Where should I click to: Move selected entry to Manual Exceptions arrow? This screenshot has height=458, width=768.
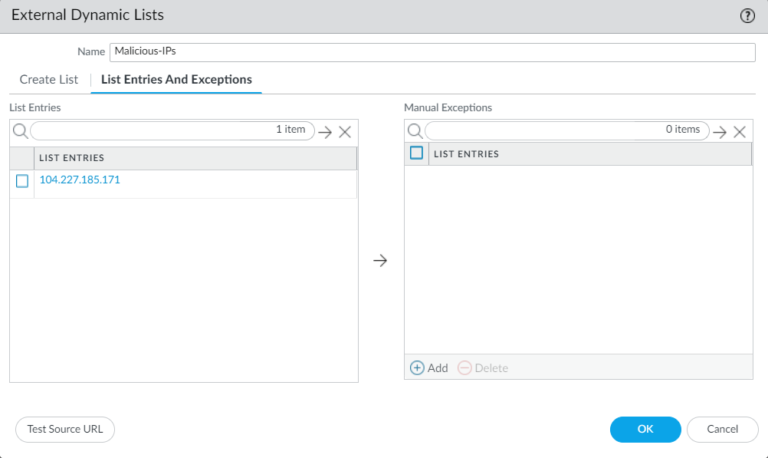point(380,260)
